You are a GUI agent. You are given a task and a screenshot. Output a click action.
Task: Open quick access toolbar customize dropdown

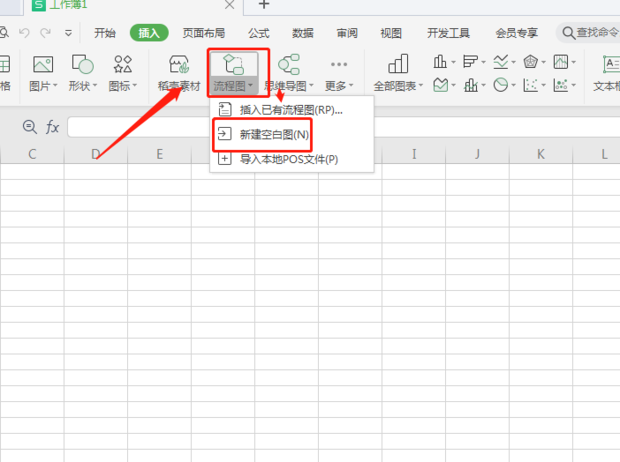68,33
